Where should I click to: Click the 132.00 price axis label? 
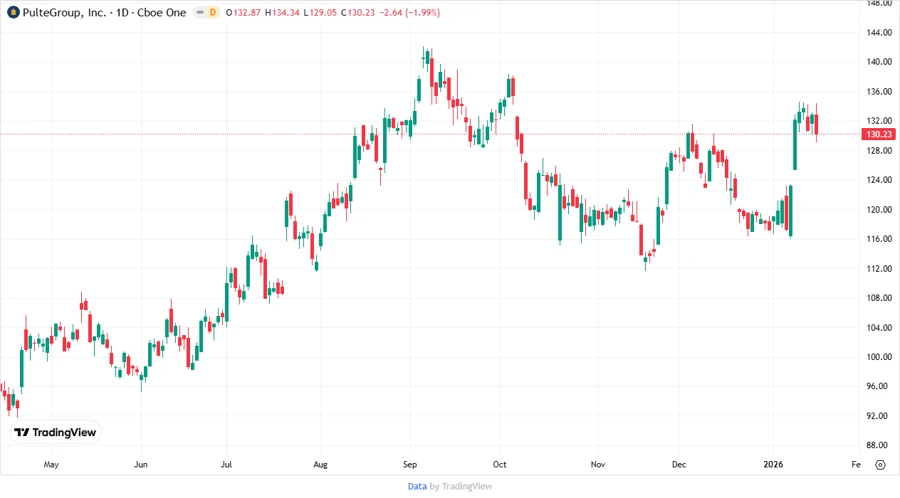879,120
